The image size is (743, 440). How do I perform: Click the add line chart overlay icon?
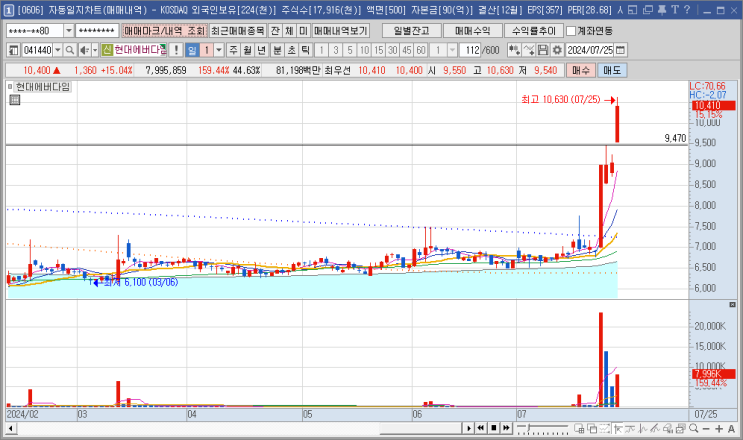(529, 50)
